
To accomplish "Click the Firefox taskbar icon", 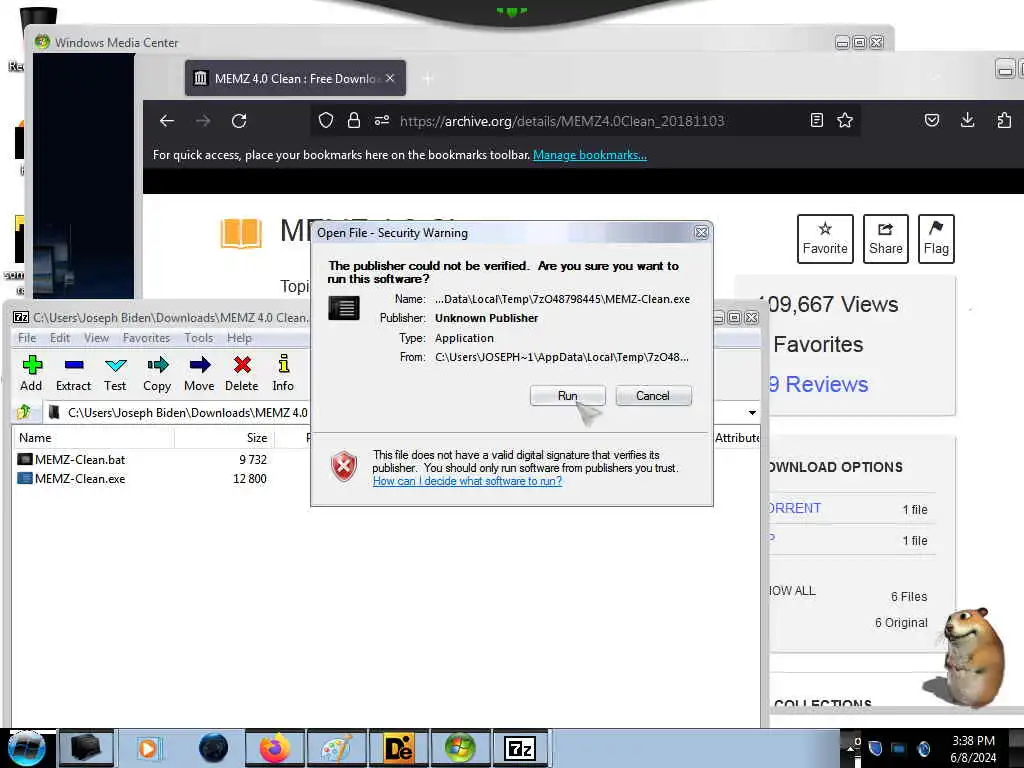I will tap(274, 748).
